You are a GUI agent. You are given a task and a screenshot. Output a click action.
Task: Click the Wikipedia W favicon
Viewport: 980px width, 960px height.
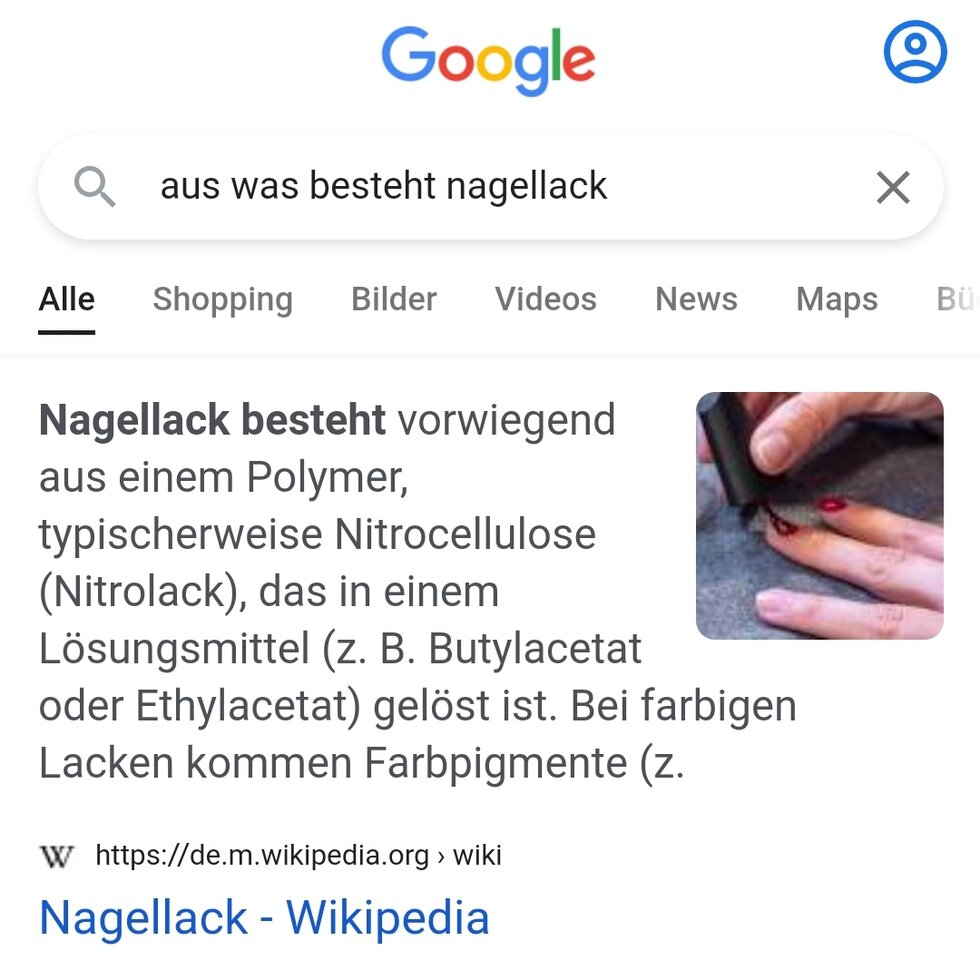tap(56, 856)
